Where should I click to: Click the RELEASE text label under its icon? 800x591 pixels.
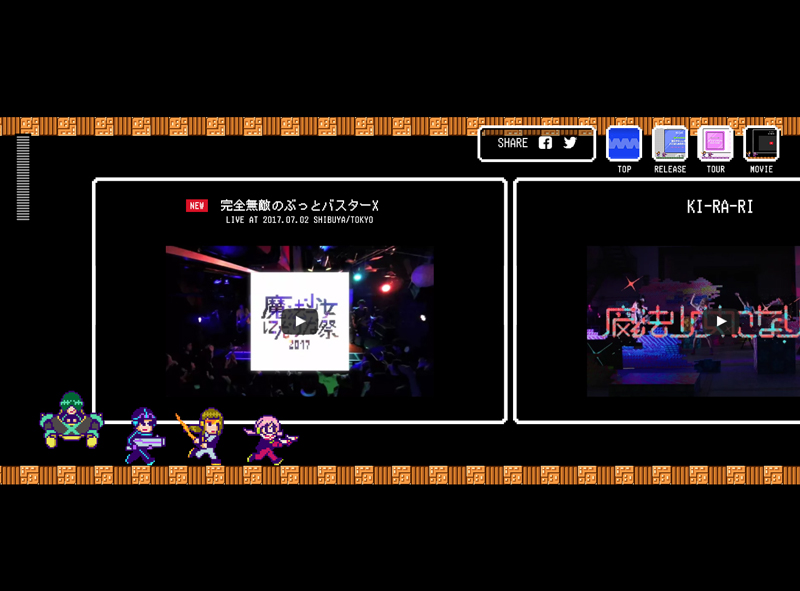coord(670,170)
